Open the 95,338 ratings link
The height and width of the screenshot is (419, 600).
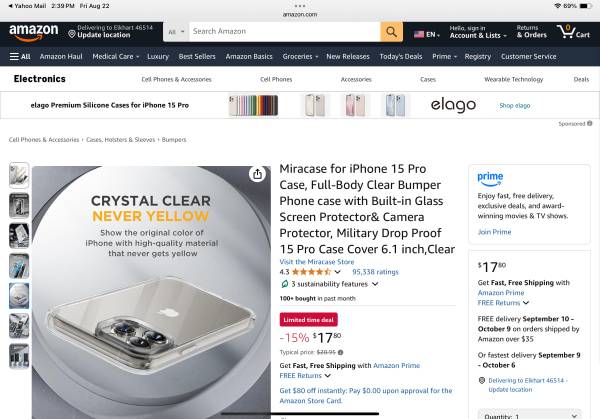tap(375, 271)
